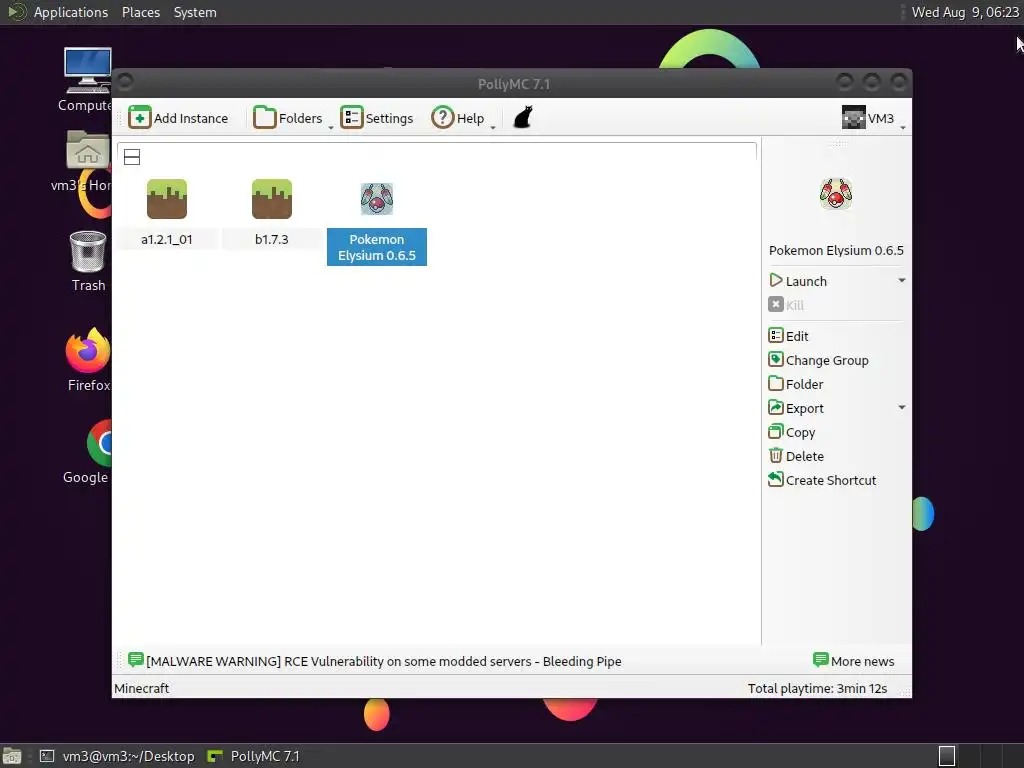Screen dimensions: 1024x768
Task: Click Change Group in side panel
Action: click(819, 360)
